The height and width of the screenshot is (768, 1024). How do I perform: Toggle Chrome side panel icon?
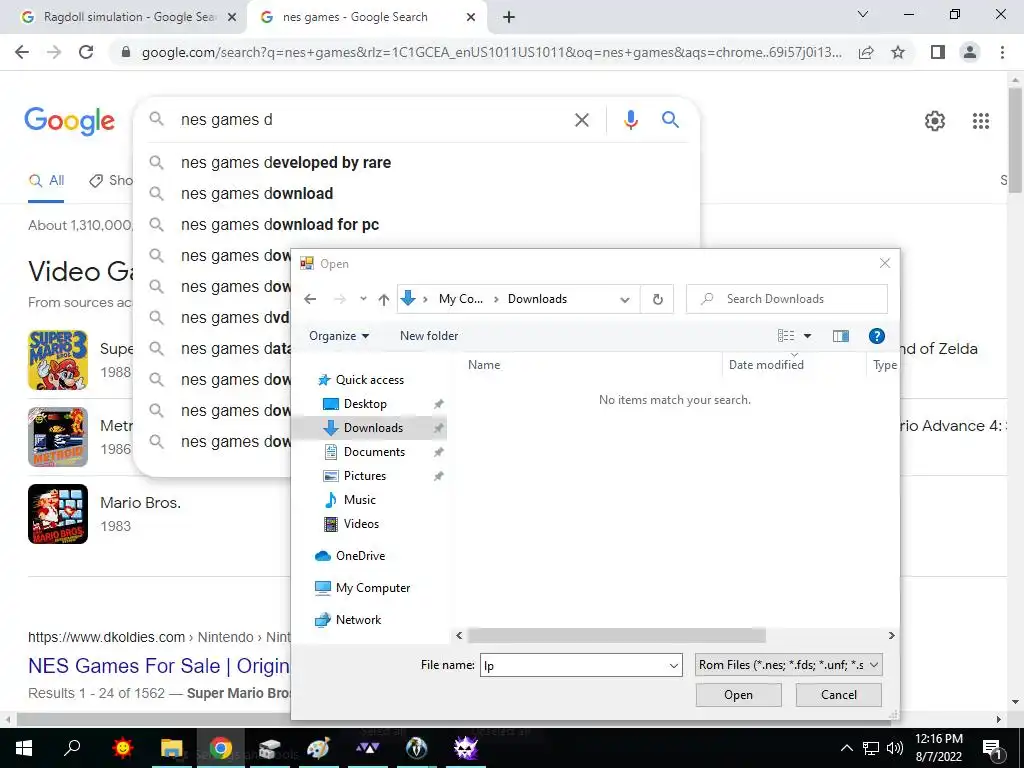click(937, 52)
